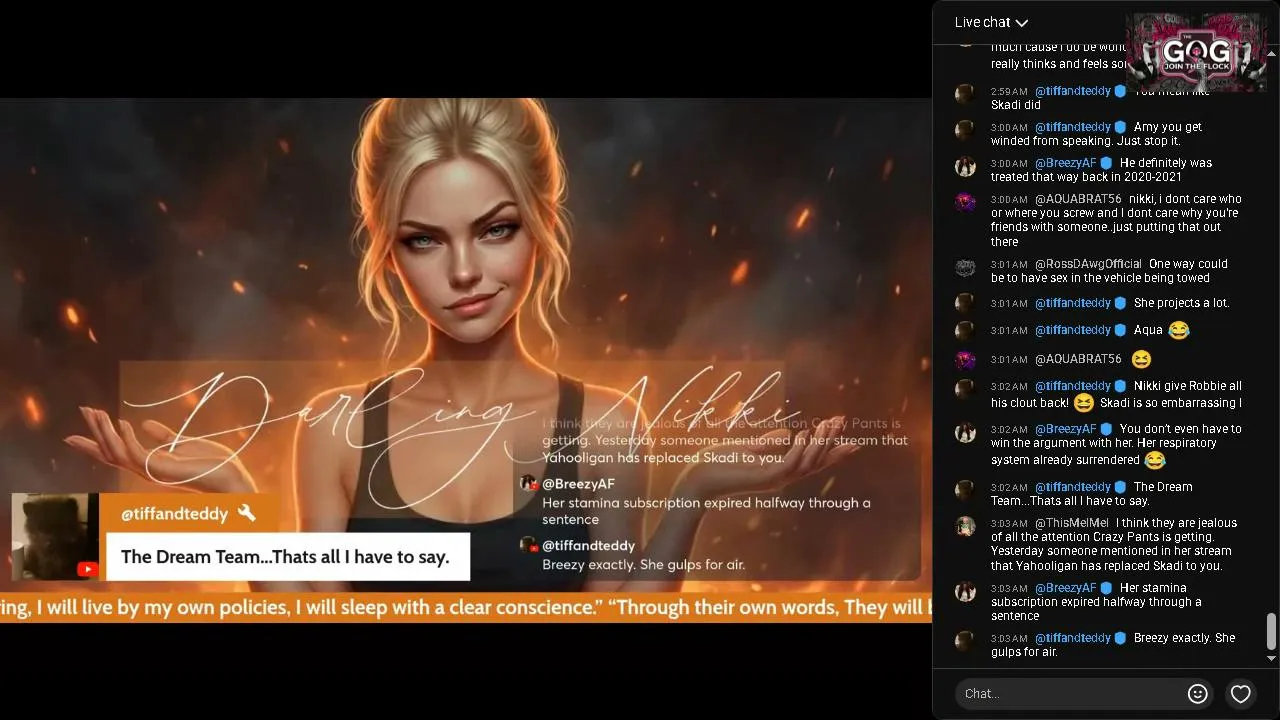The width and height of the screenshot is (1280, 720).
Task: Click badge on chat 'The Dream Team' message
Action: tap(1121, 487)
